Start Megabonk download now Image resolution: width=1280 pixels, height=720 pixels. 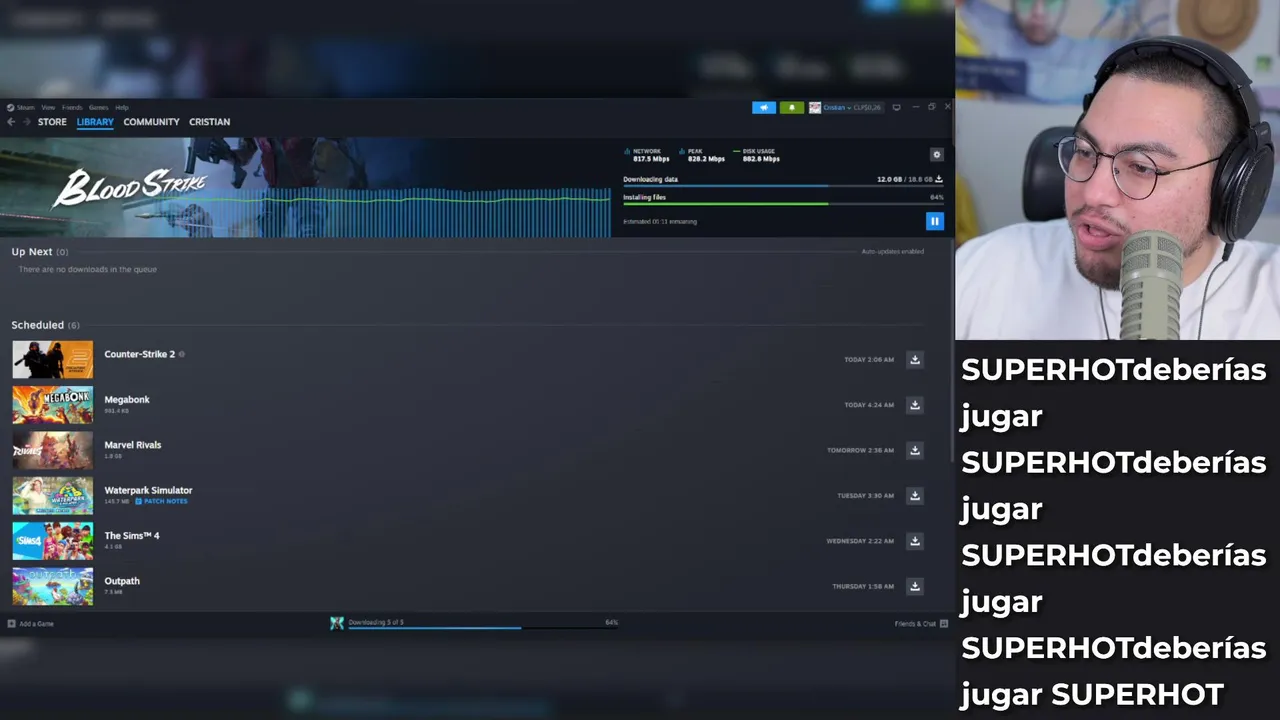914,405
